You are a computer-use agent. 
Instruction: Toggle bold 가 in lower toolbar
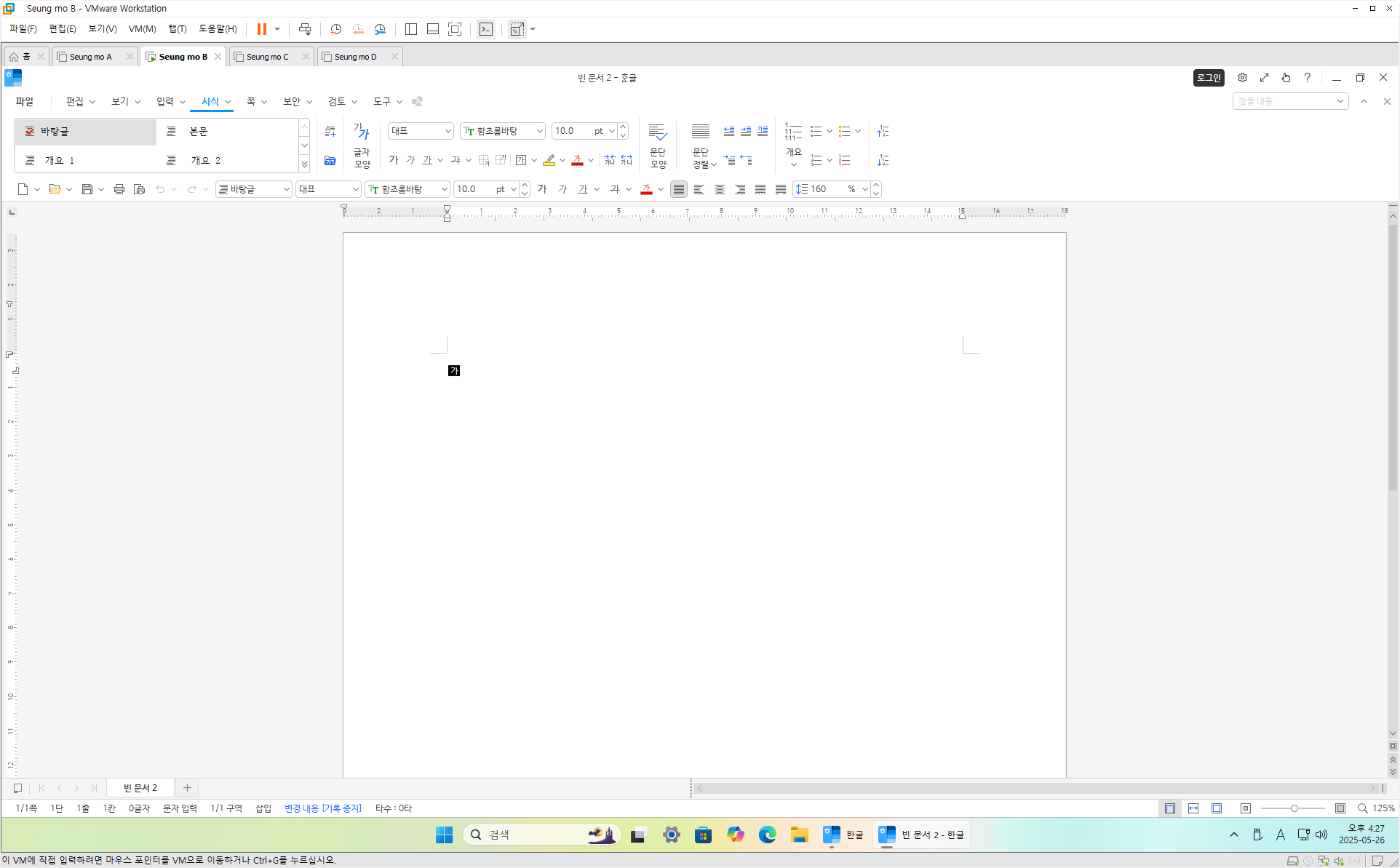(542, 189)
